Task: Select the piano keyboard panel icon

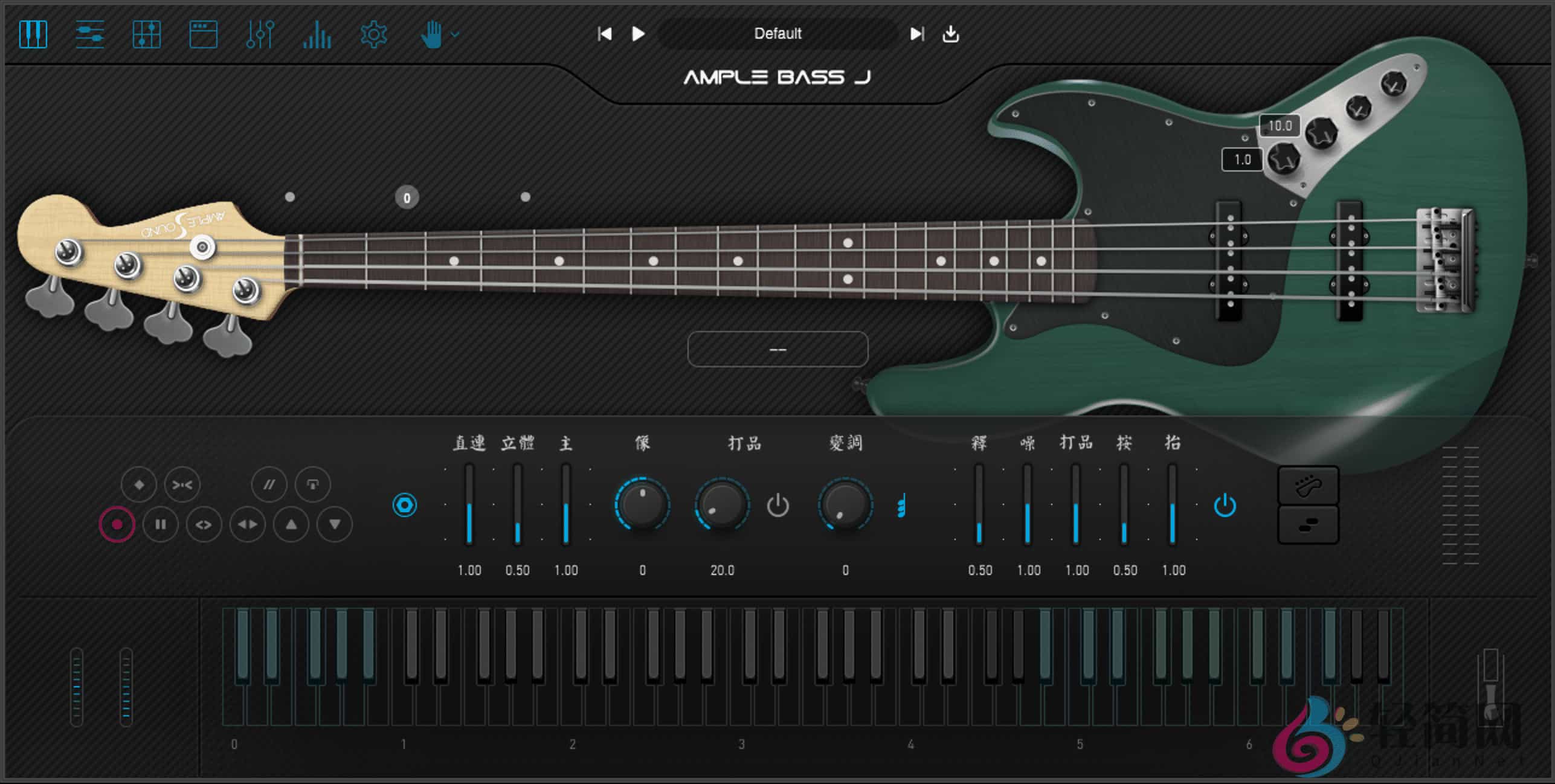Action: click(x=34, y=34)
